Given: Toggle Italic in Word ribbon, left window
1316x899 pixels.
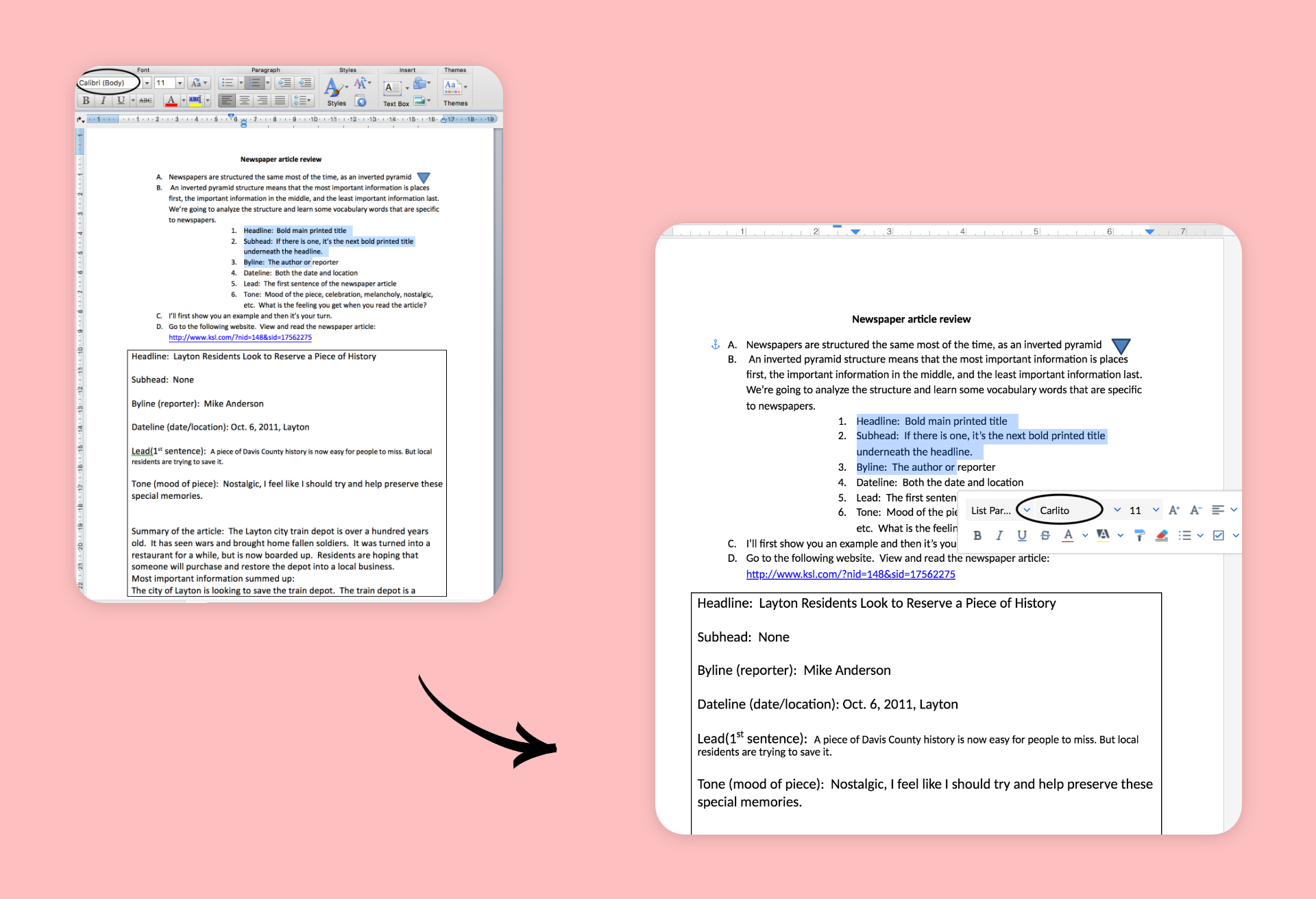Looking at the screenshot, I should point(103,101).
